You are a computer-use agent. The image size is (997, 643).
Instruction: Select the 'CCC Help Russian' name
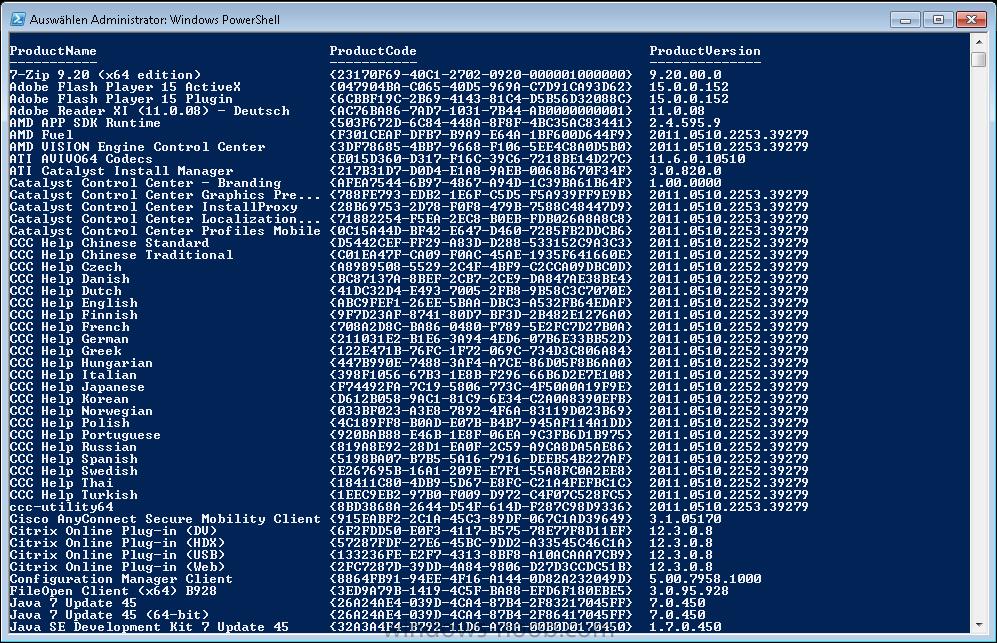[x=74, y=447]
